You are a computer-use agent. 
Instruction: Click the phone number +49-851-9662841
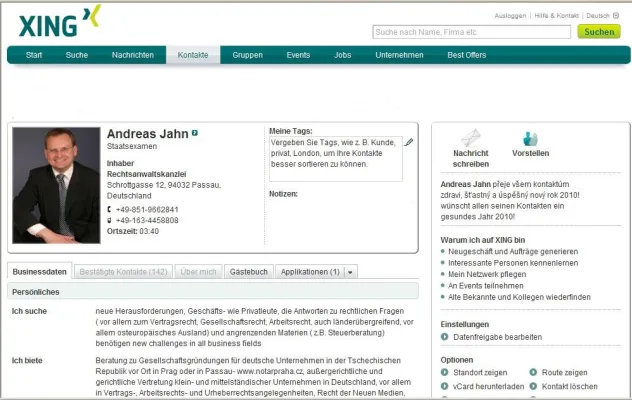tap(147, 209)
